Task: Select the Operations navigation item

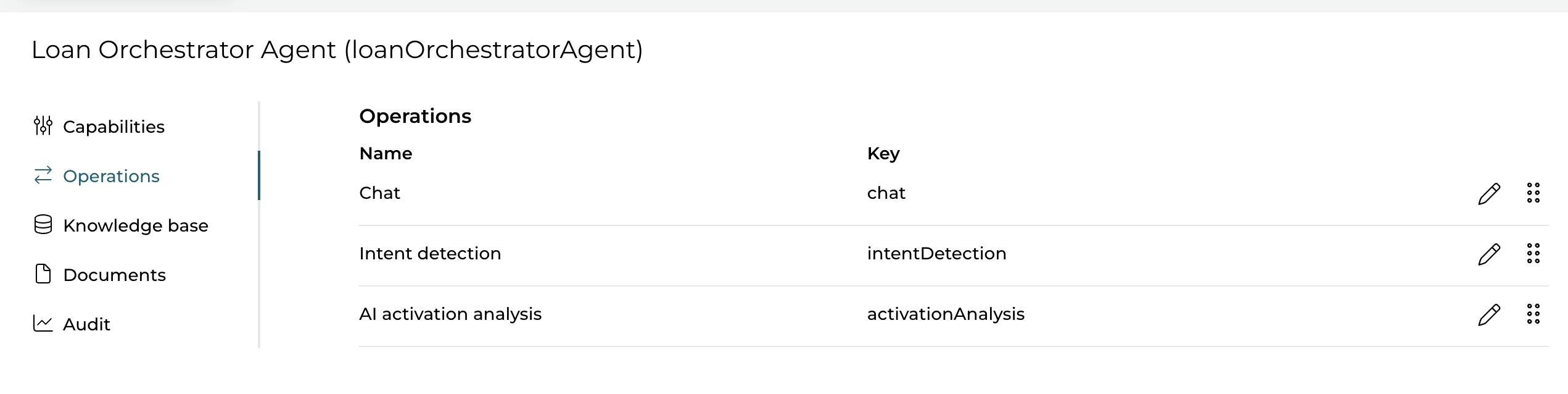Action: 110,175
